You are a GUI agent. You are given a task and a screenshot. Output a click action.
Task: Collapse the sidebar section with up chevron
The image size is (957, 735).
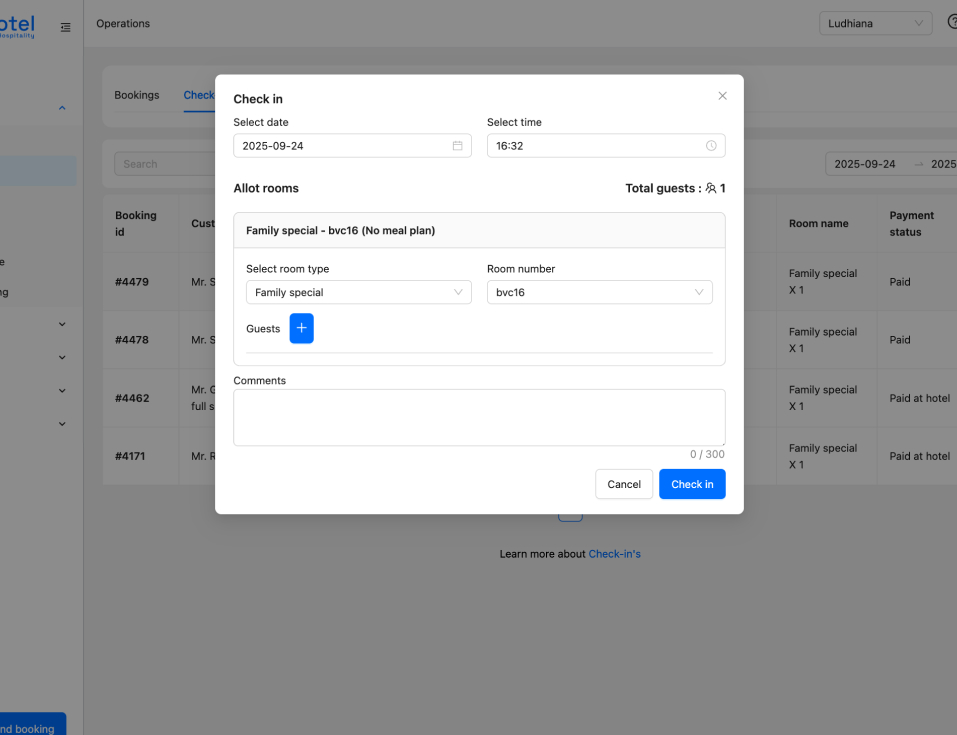(62, 108)
